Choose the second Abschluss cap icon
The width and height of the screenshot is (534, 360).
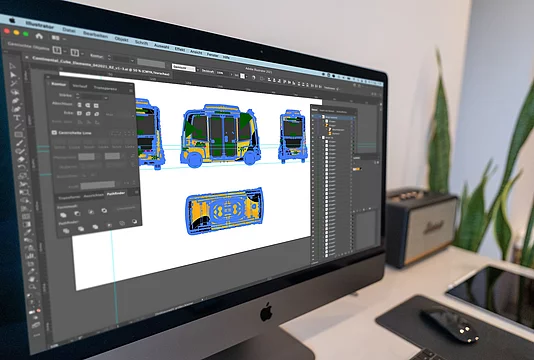coord(88,105)
